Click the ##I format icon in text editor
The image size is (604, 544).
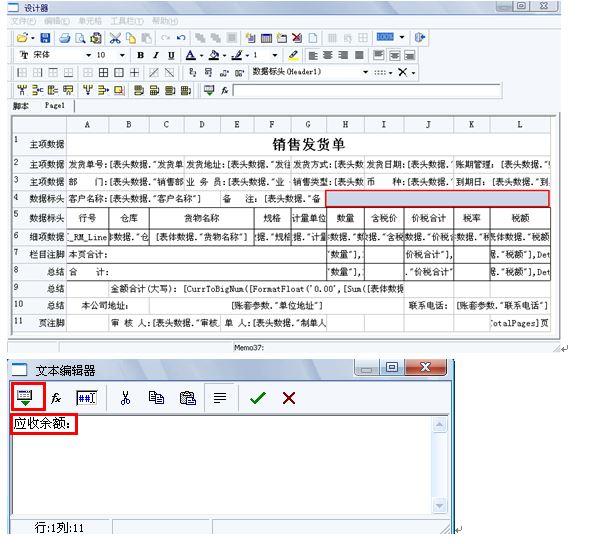87,398
